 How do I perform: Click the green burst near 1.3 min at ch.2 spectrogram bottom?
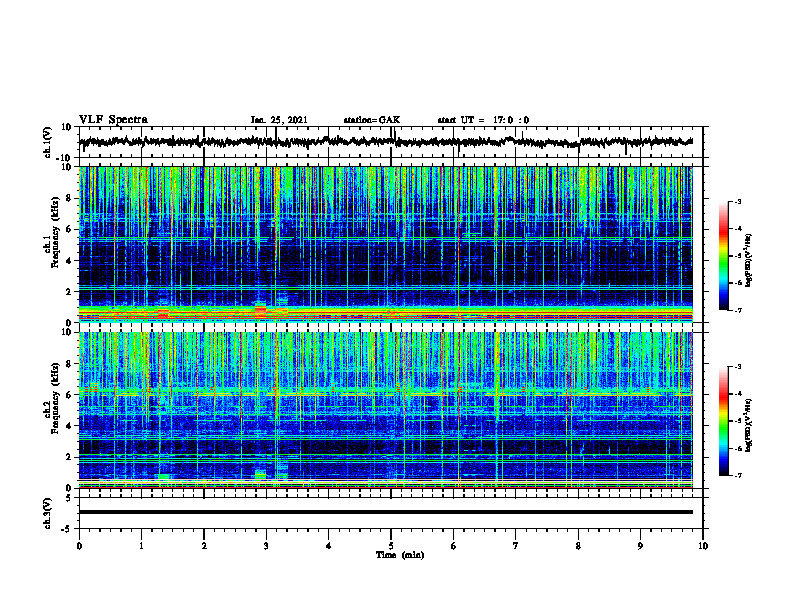(164, 476)
